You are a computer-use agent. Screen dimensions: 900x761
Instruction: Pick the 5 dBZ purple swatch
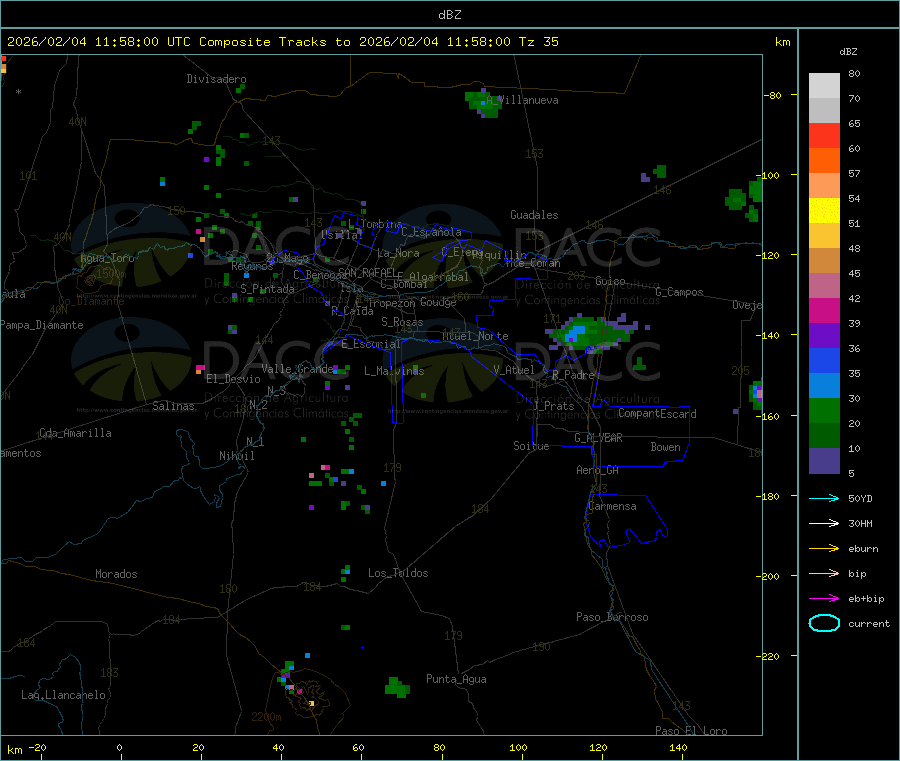[x=824, y=461]
